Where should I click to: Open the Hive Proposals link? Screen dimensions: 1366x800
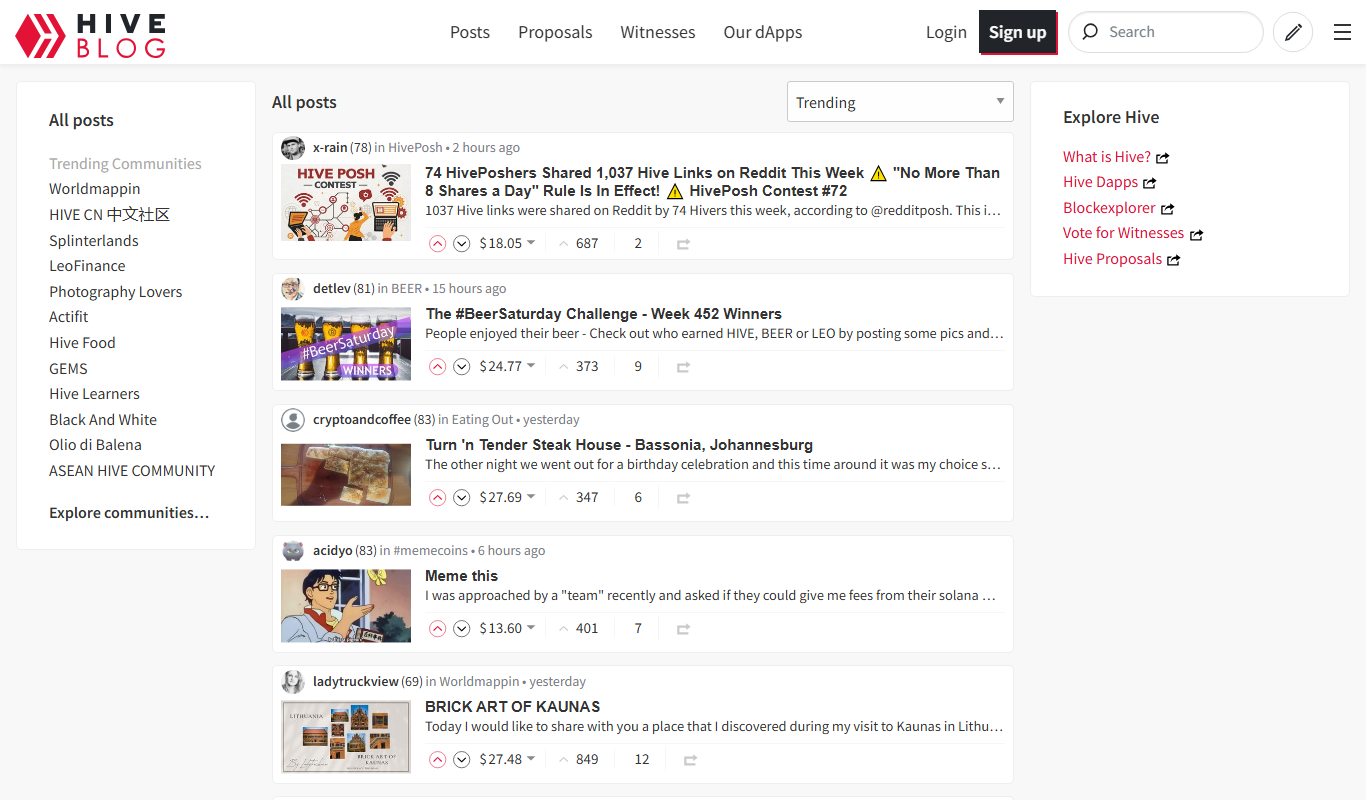[1112, 259]
